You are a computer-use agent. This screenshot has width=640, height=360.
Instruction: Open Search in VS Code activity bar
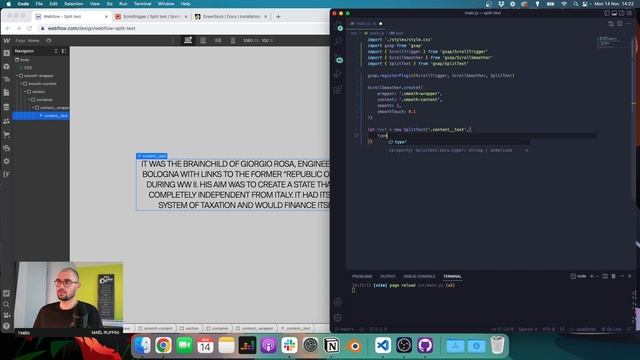pos(338,41)
